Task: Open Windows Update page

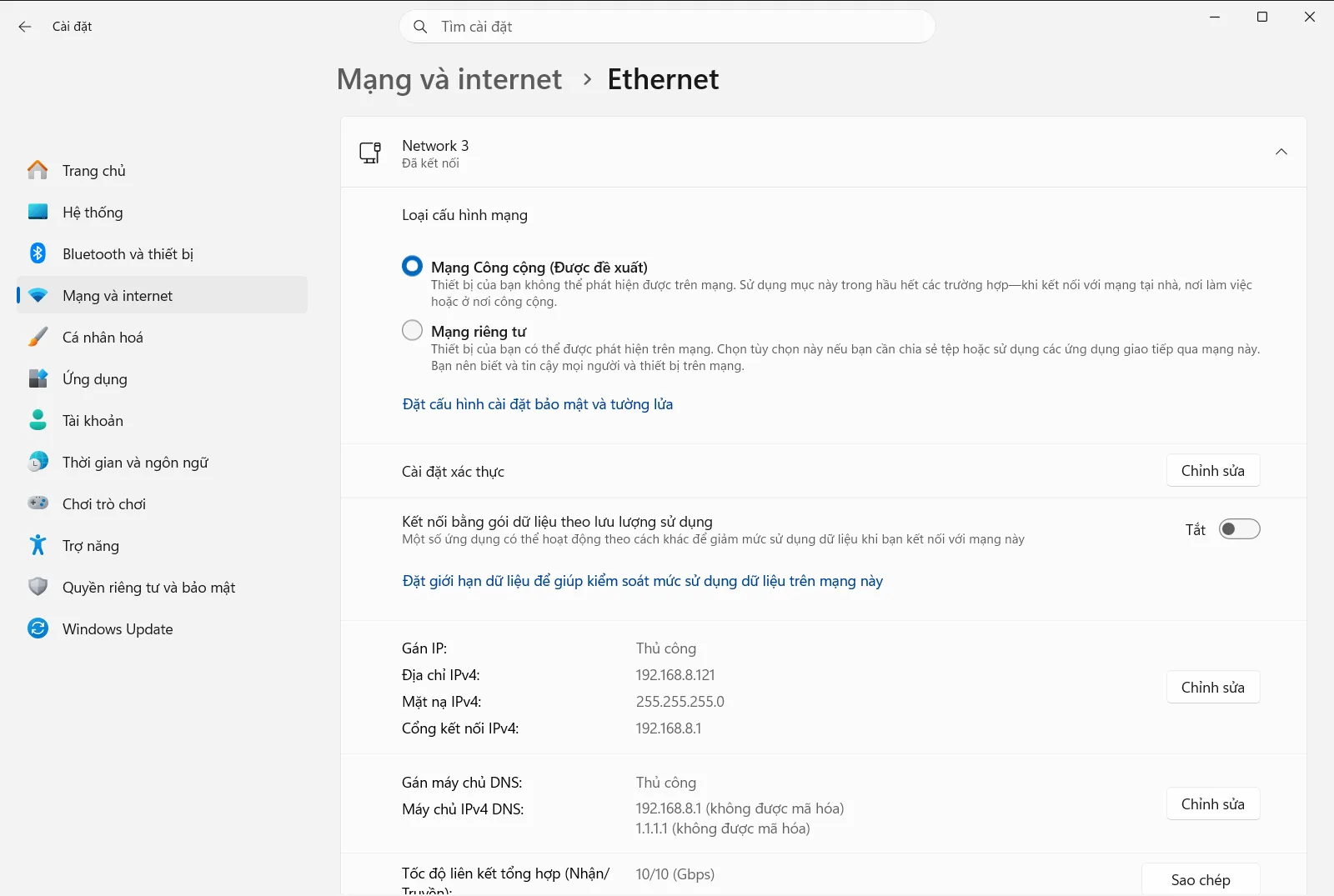Action: point(162,628)
